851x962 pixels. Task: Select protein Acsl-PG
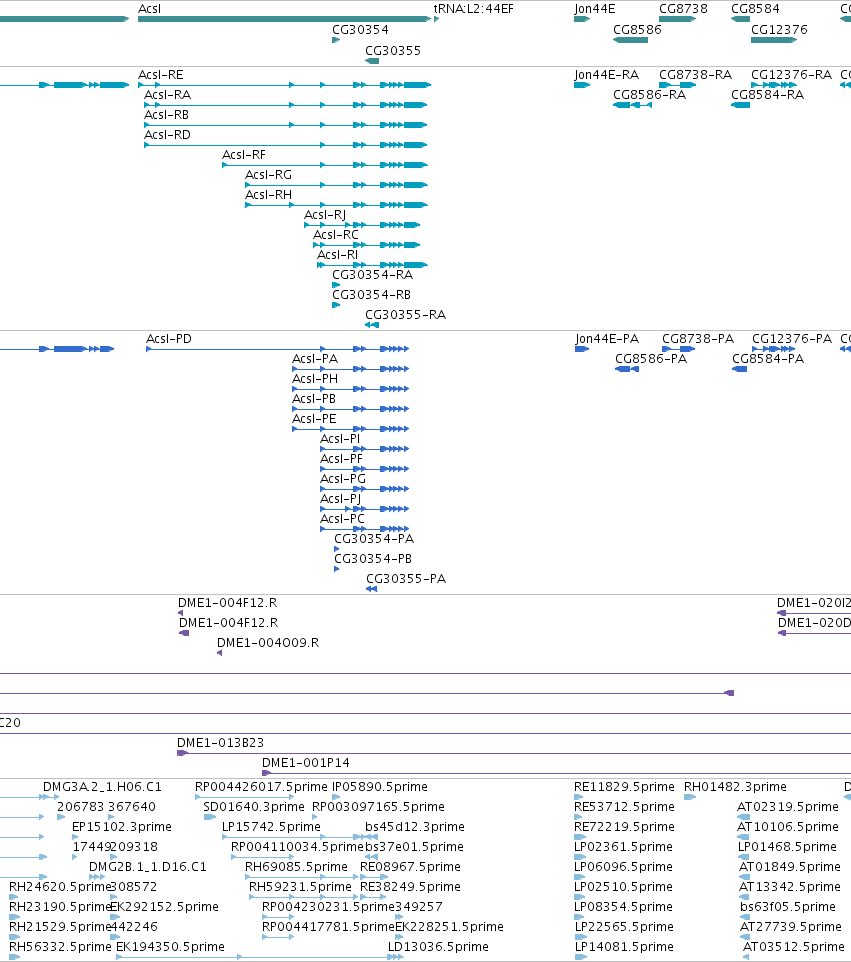coord(343,479)
